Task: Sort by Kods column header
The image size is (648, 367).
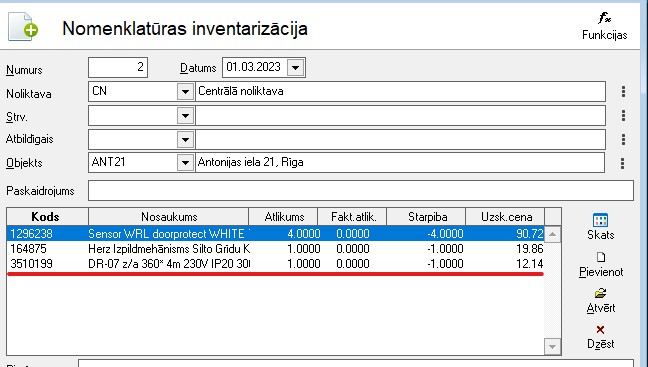Action: pyautogui.click(x=47, y=217)
